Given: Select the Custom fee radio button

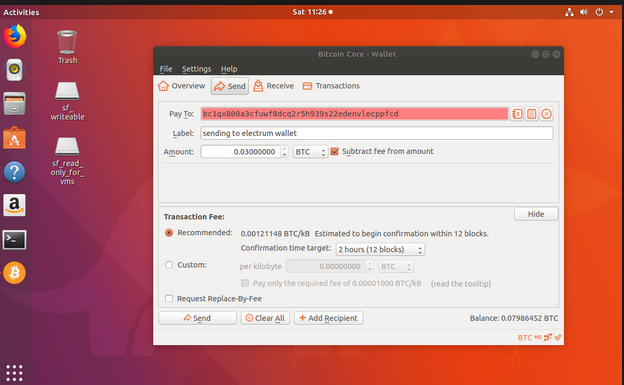Looking at the screenshot, I should pyautogui.click(x=169, y=265).
